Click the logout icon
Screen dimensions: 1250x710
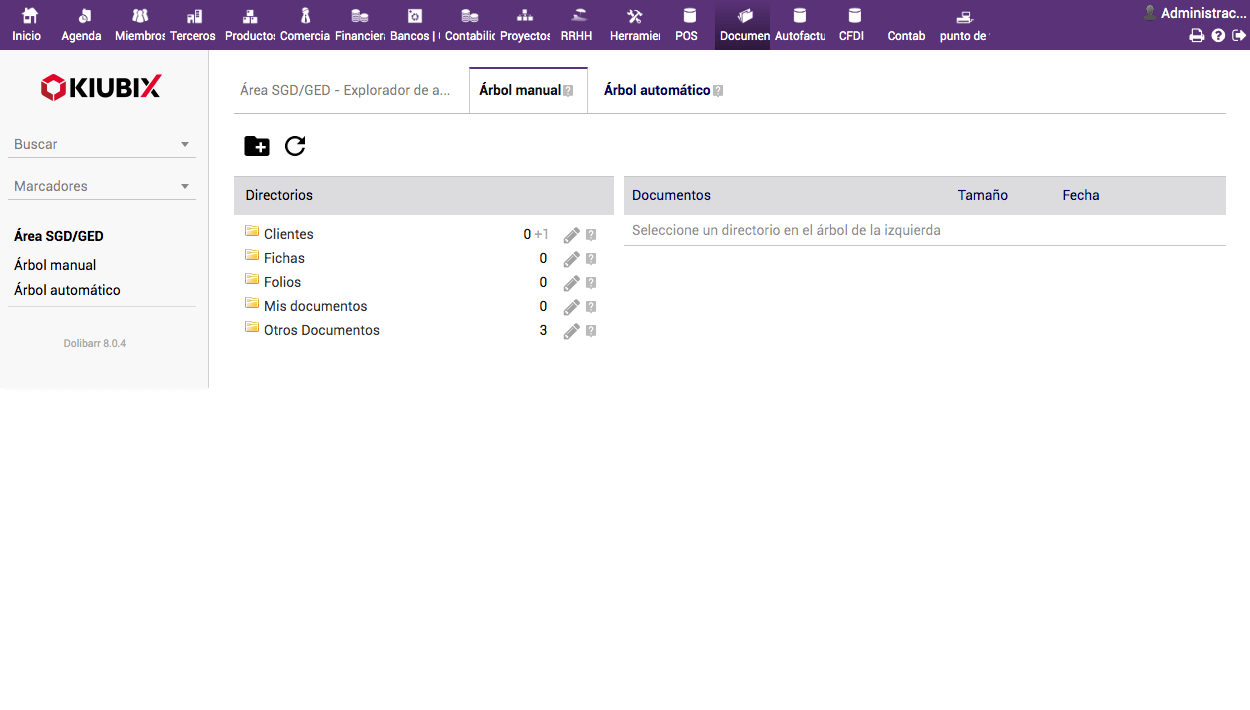click(x=1239, y=36)
